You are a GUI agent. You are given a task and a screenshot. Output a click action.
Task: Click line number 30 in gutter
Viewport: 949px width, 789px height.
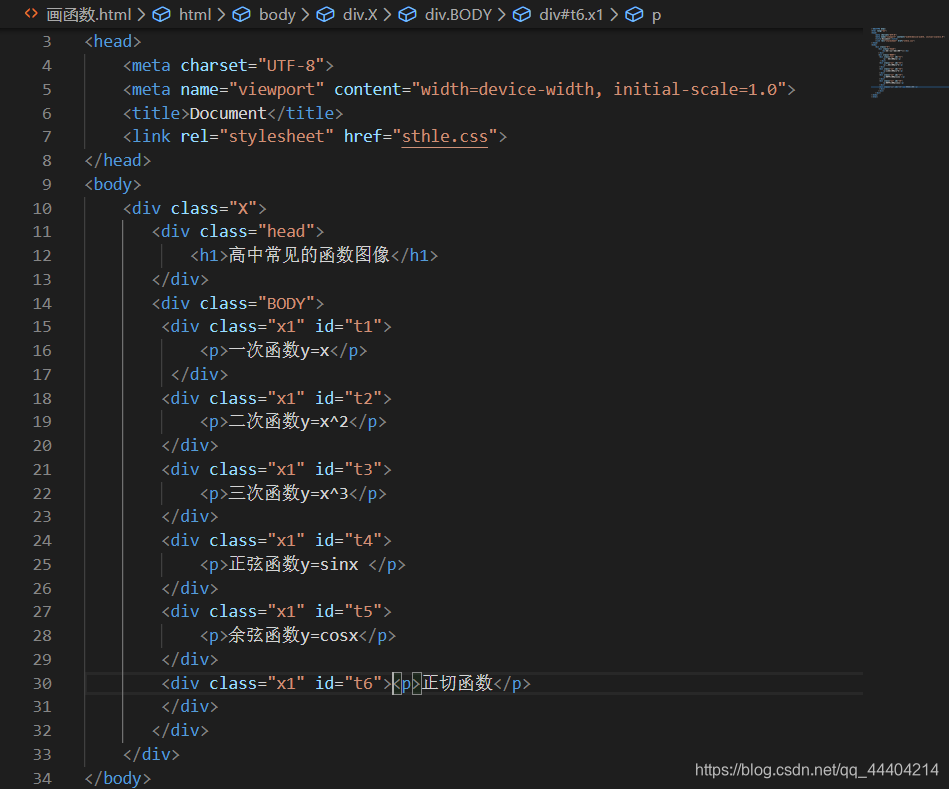[42, 683]
